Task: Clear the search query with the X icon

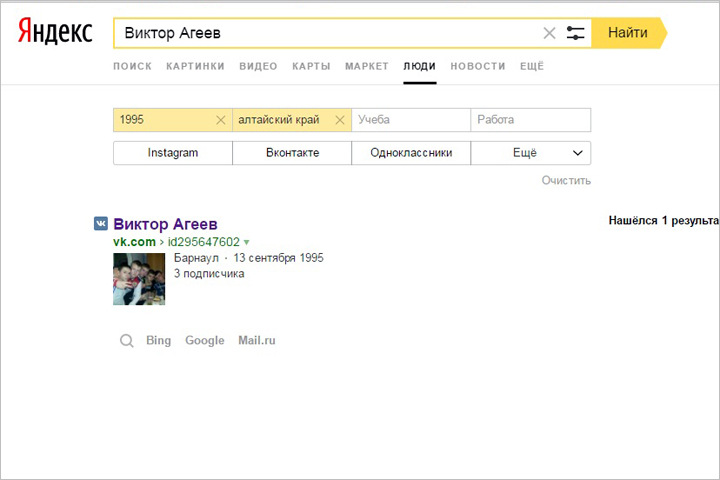Action: click(549, 33)
